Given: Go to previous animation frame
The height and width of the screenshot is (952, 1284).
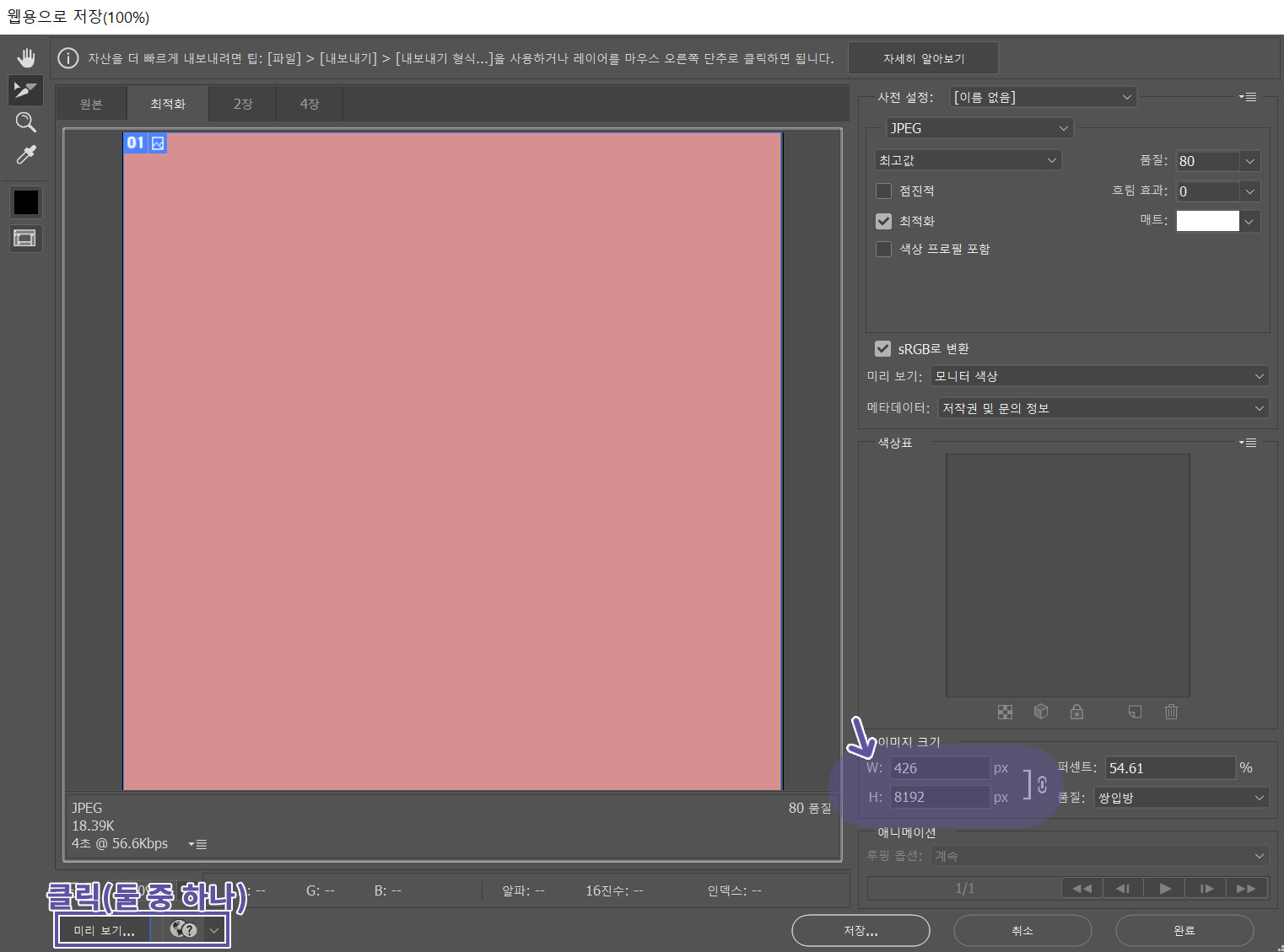Looking at the screenshot, I should pos(1123,888).
